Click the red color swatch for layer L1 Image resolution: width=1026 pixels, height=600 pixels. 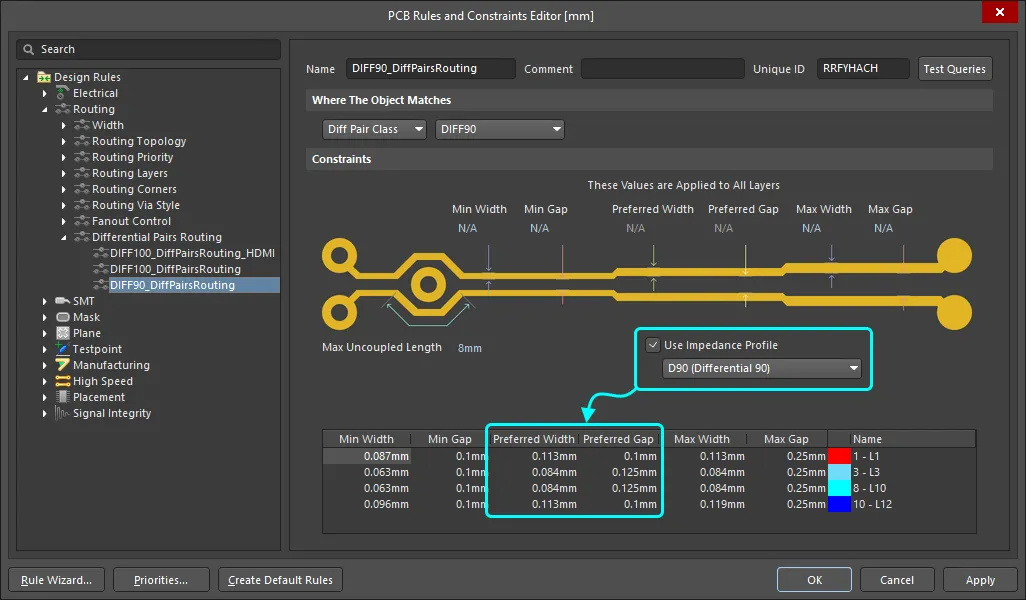pos(839,456)
